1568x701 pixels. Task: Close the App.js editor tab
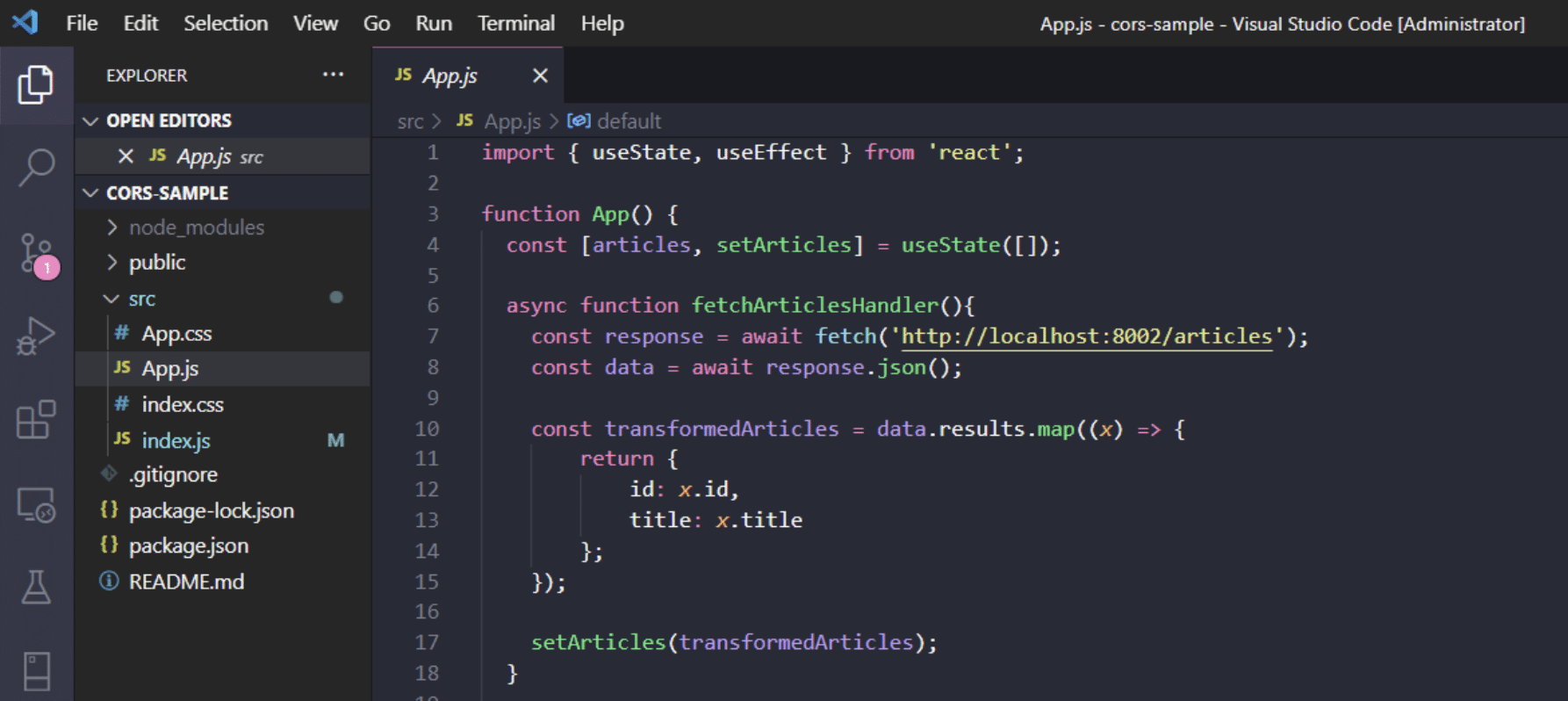540,76
